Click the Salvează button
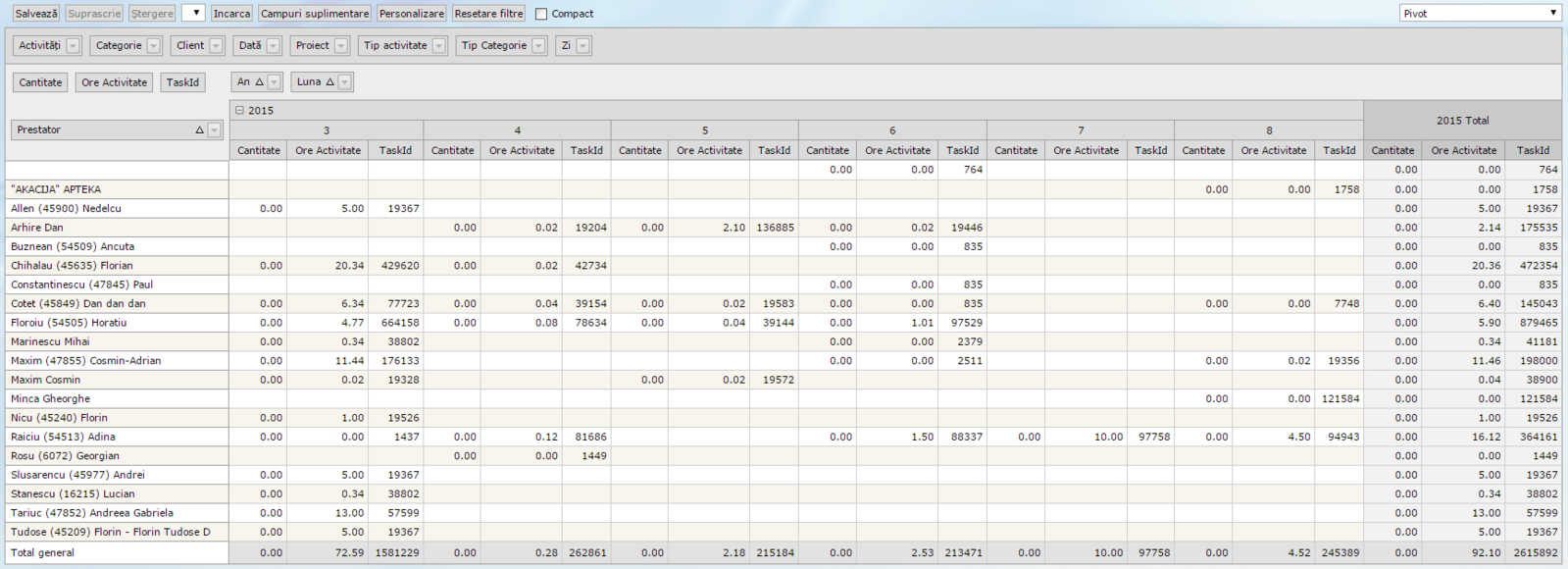This screenshot has height=569, width=1568. pos(36,14)
